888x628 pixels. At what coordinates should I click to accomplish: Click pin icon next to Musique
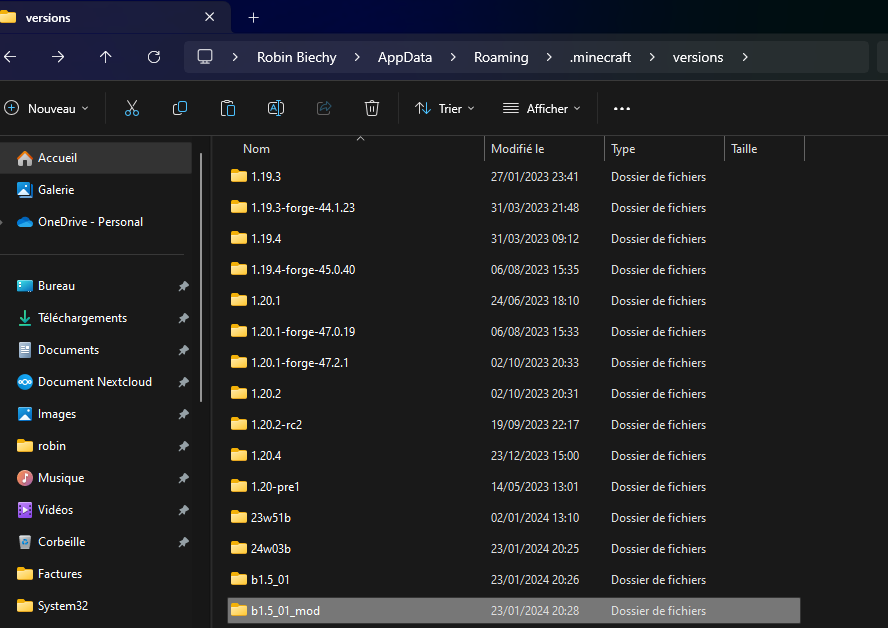pyautogui.click(x=183, y=478)
